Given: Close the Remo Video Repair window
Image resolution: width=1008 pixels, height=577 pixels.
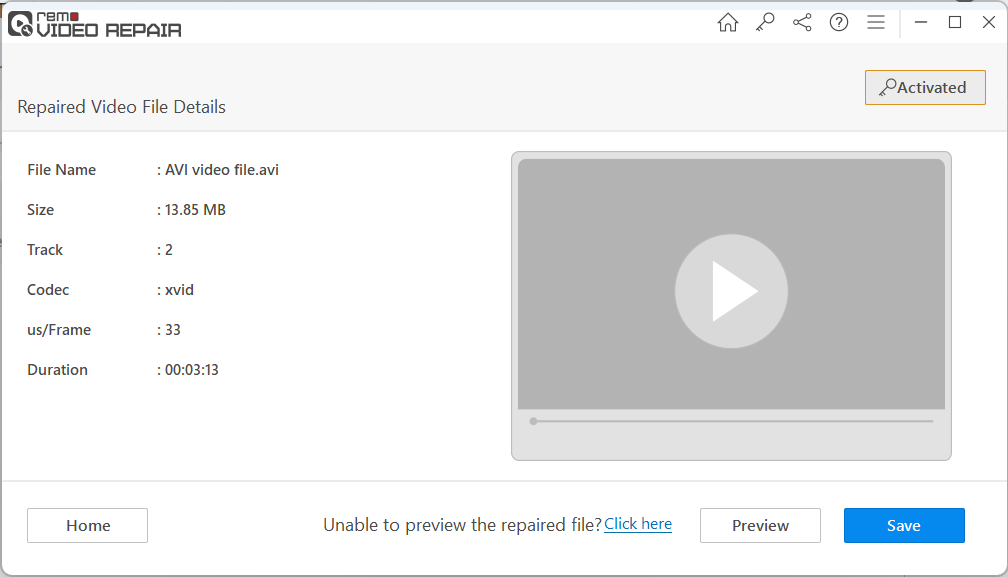Looking at the screenshot, I should pos(988,22).
